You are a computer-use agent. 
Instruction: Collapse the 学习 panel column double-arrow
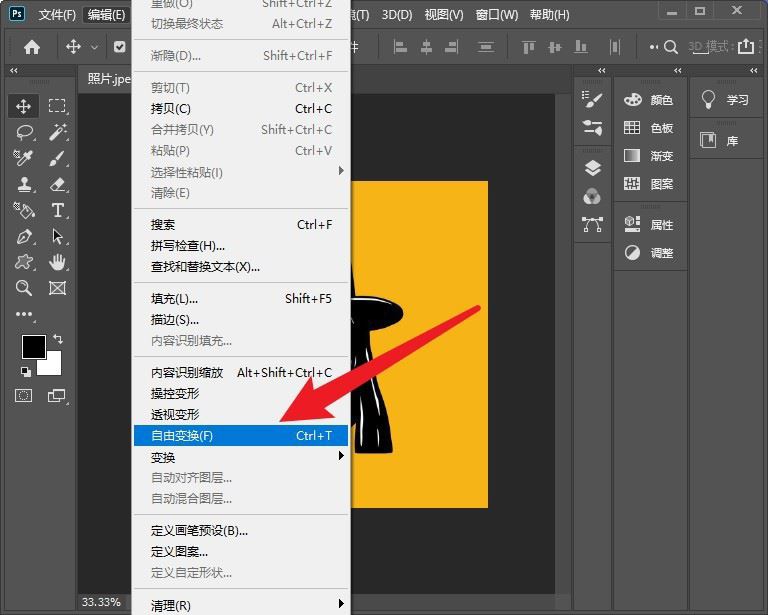[x=753, y=71]
